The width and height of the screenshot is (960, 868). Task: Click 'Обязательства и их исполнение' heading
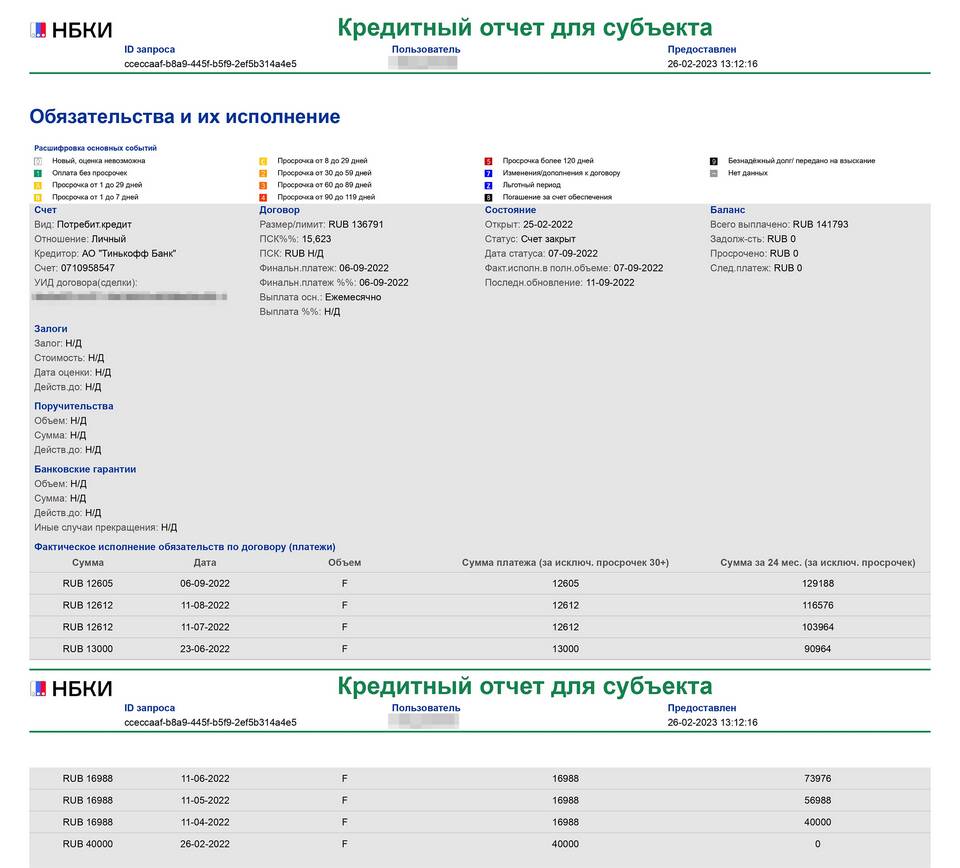pos(185,117)
